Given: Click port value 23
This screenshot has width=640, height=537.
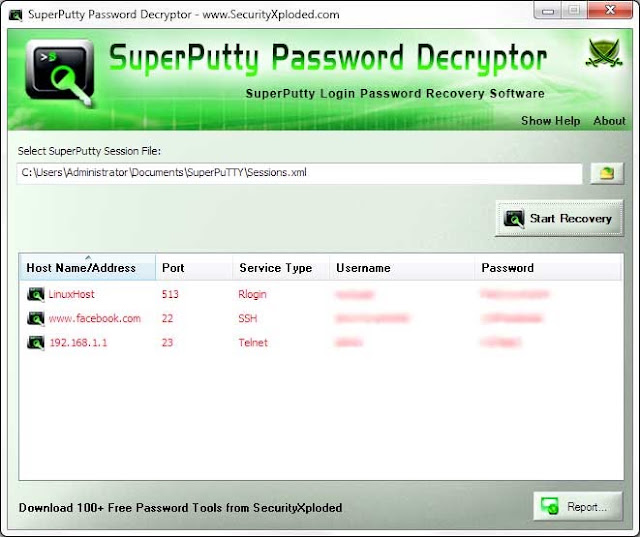Looking at the screenshot, I should click(x=167, y=343).
